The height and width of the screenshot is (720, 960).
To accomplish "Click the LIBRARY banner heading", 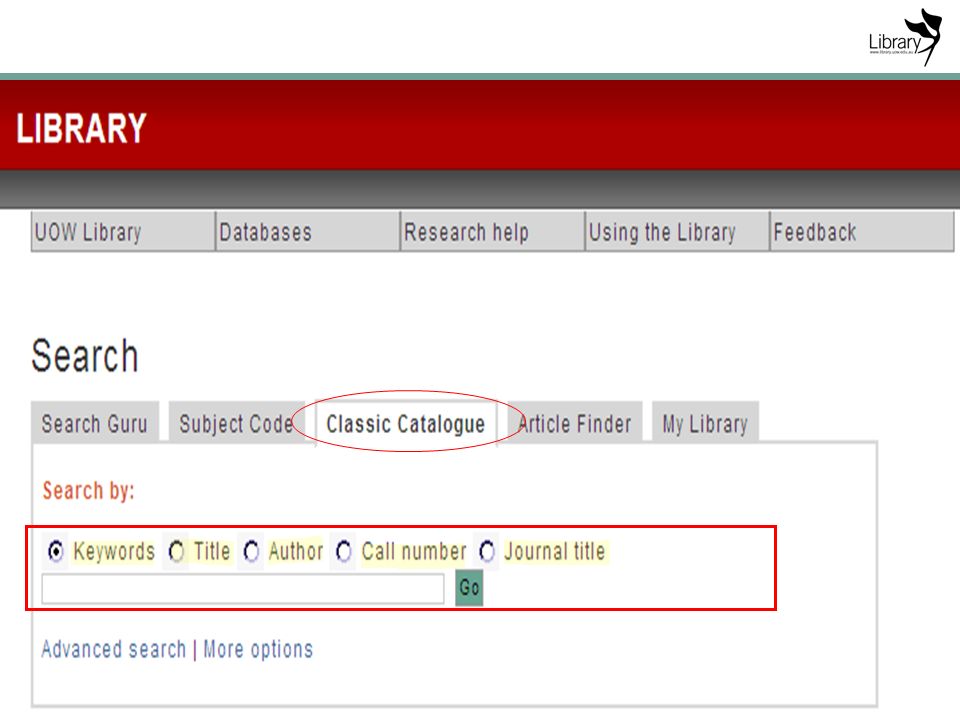I will point(81,128).
